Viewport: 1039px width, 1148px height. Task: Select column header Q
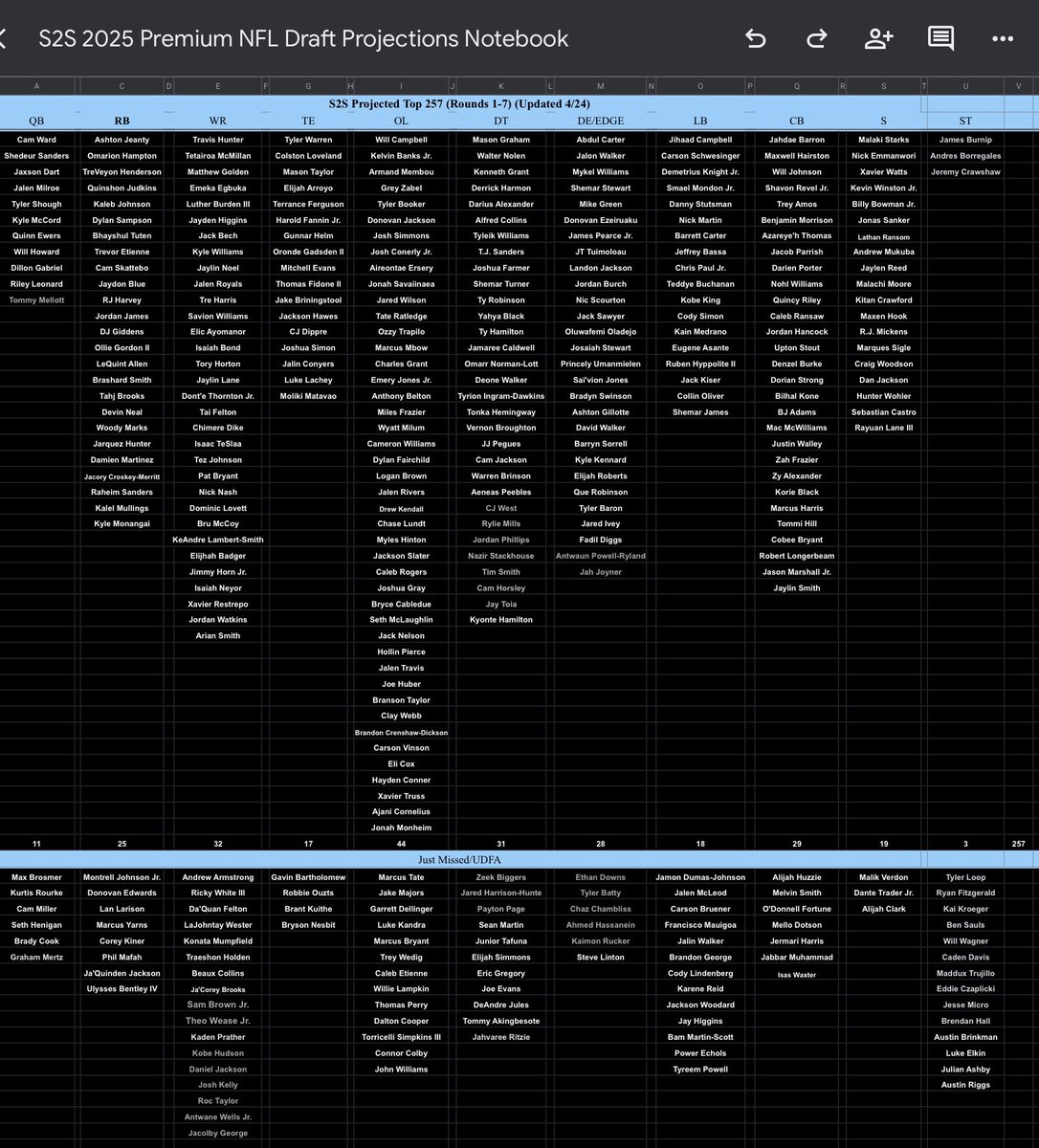pos(797,86)
